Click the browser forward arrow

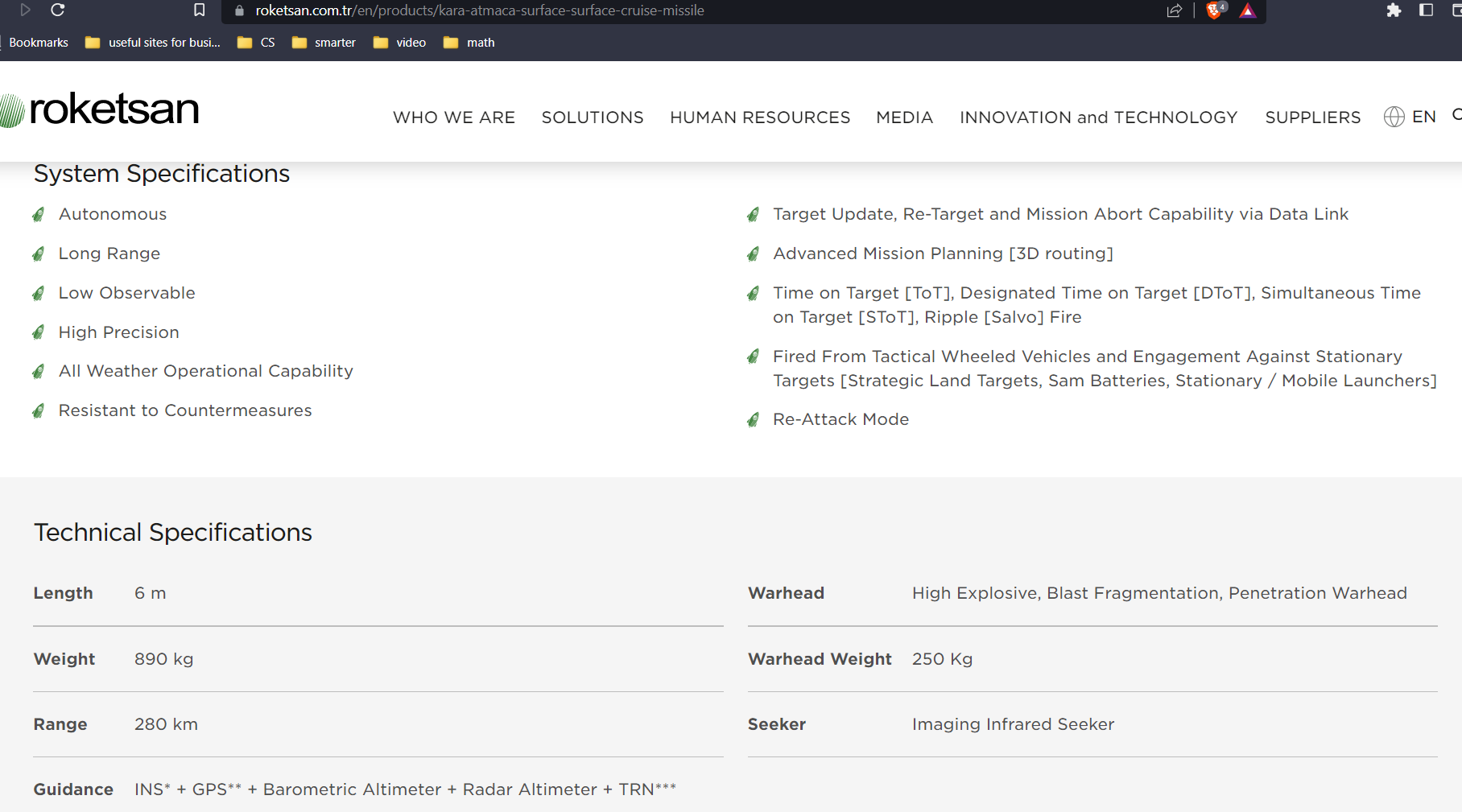(25, 10)
